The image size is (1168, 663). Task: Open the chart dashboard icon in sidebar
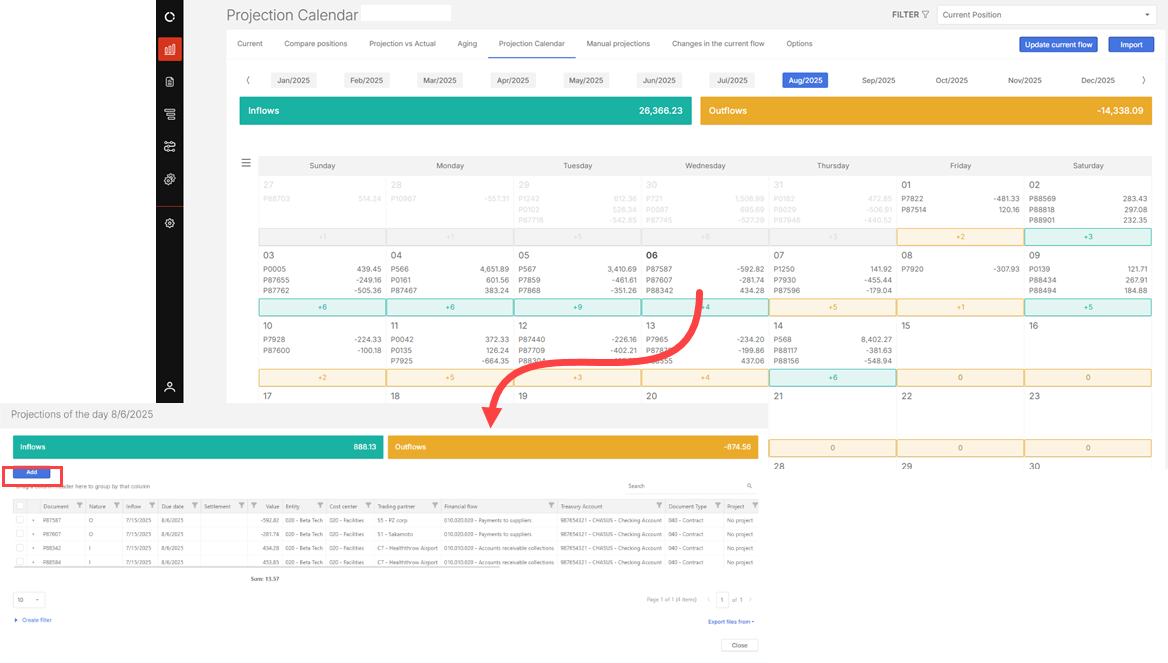[x=169, y=49]
